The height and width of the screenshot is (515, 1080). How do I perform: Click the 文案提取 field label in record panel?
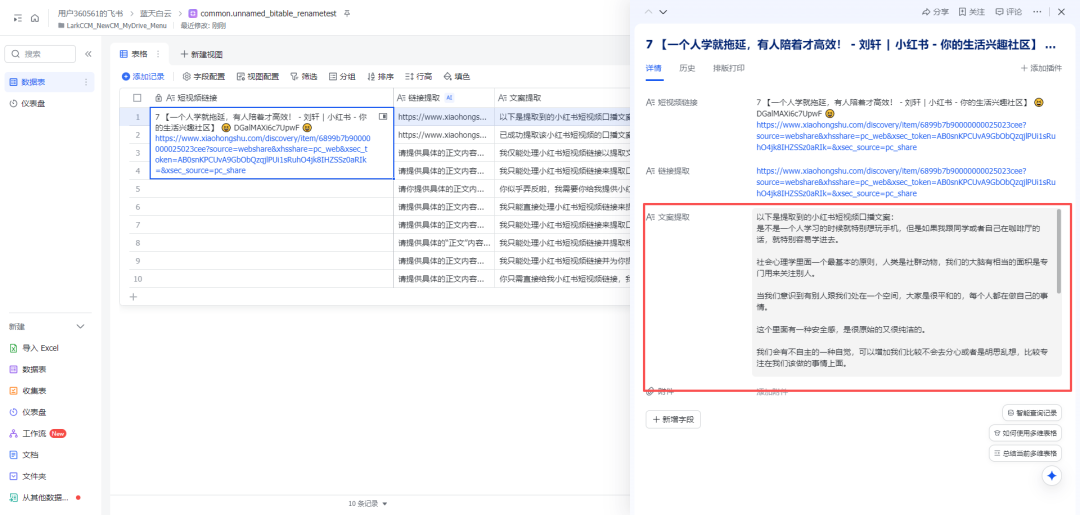point(667,217)
